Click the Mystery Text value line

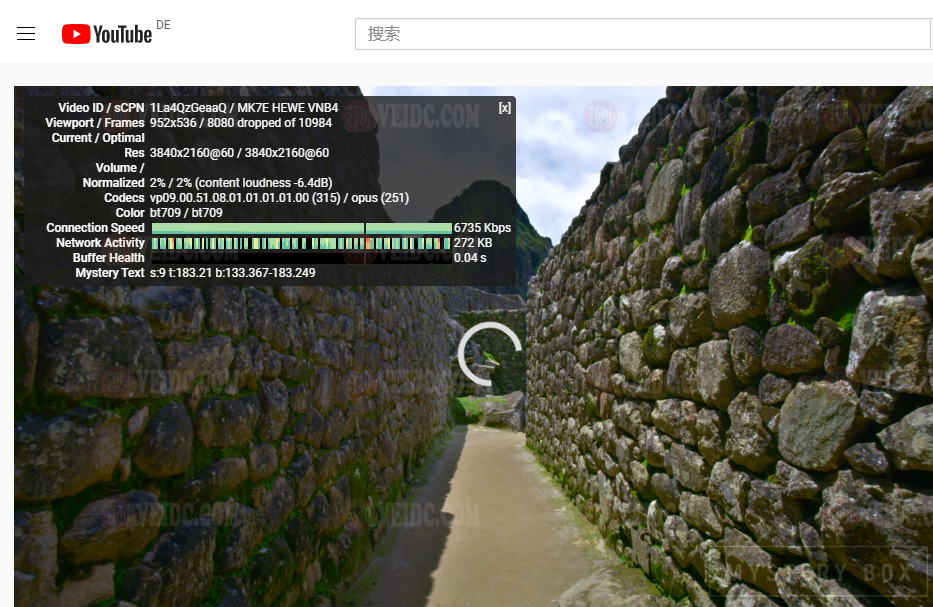click(x=232, y=273)
